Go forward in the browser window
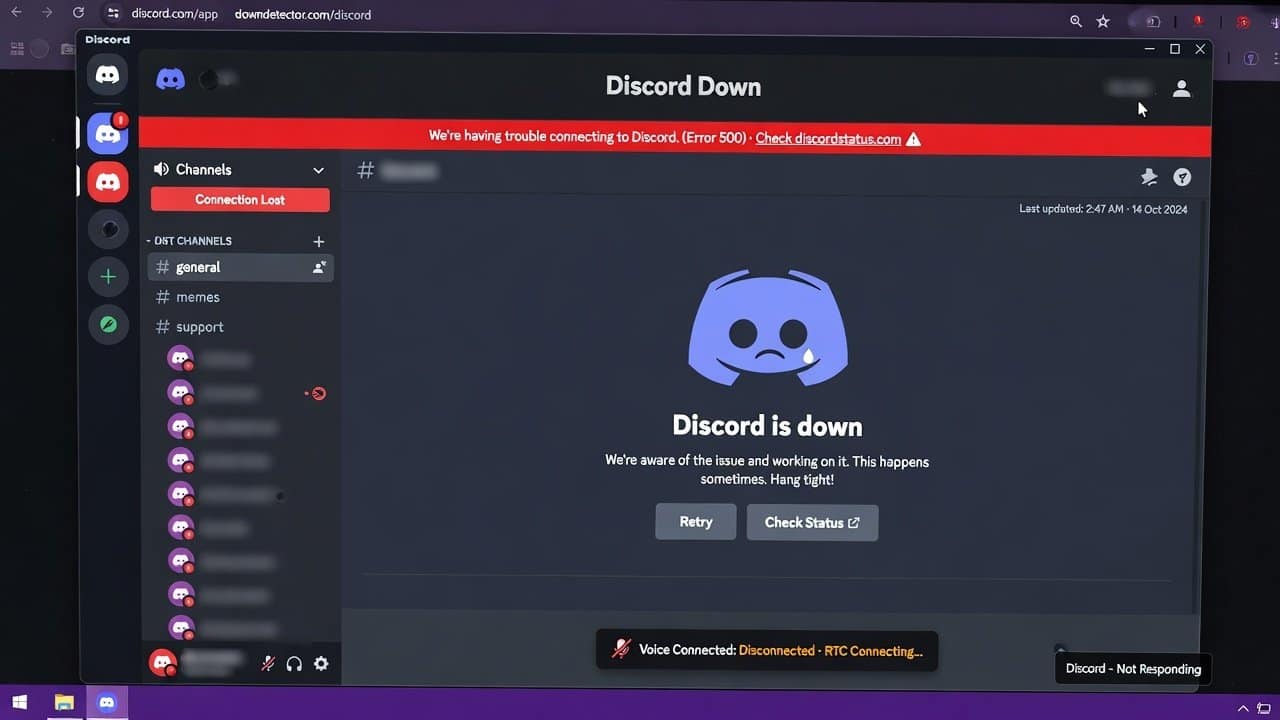This screenshot has width=1280, height=720. click(x=47, y=14)
